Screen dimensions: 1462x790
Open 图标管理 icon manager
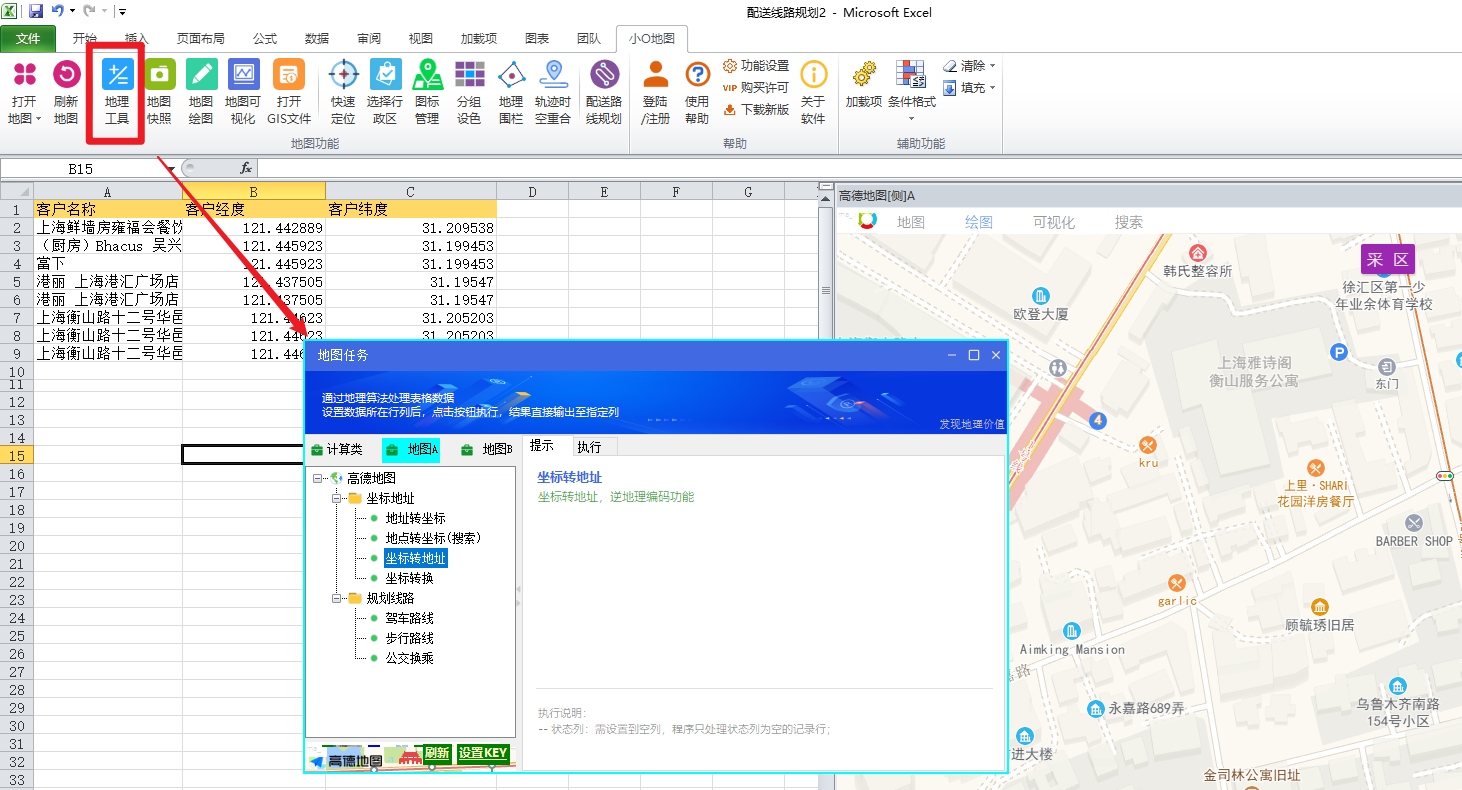tap(427, 74)
